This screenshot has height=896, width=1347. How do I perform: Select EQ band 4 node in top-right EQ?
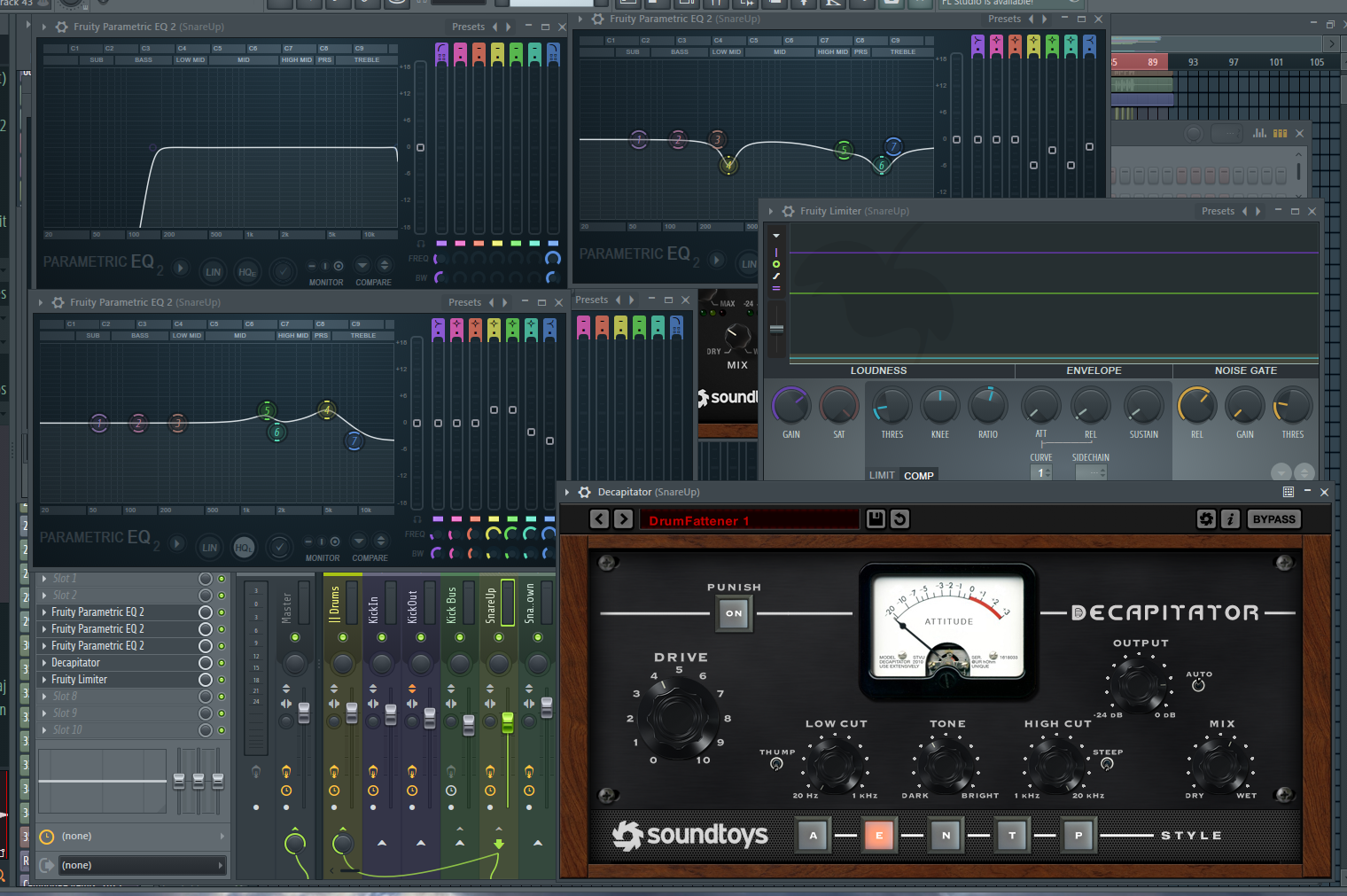point(728,165)
